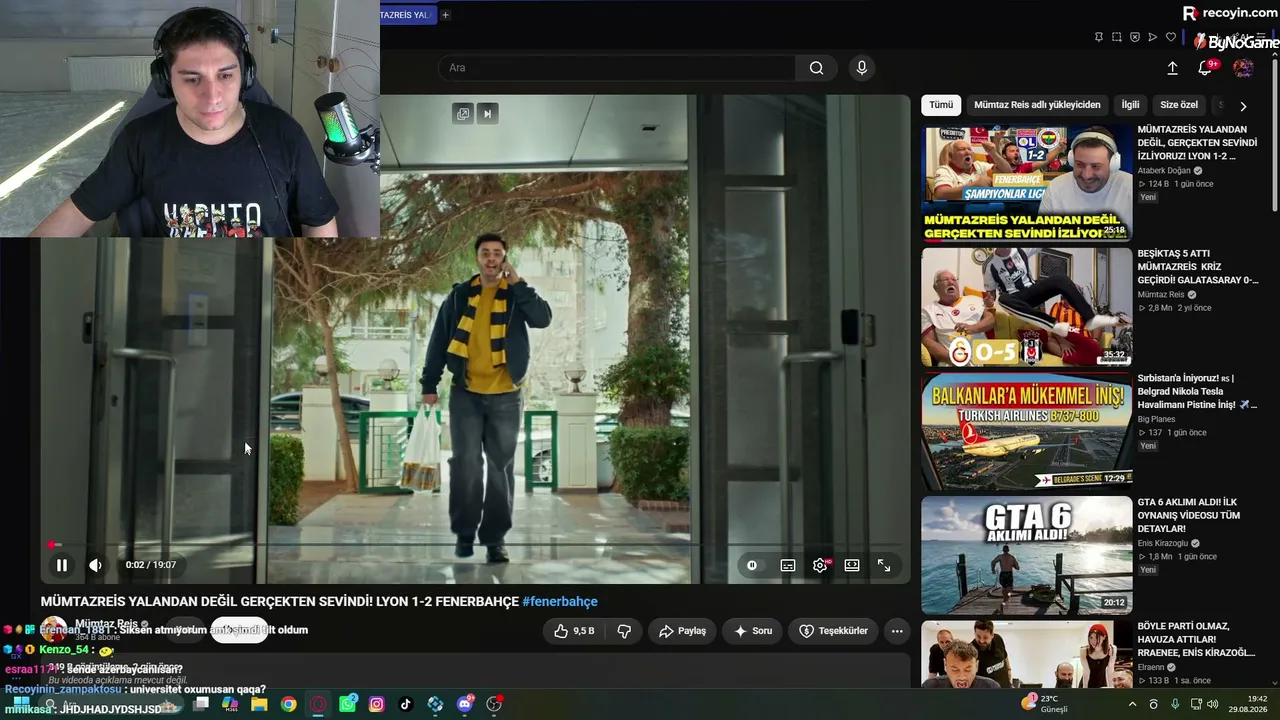Open WhatsApp from the taskbar
The width and height of the screenshot is (1280, 720).
pyautogui.click(x=347, y=704)
